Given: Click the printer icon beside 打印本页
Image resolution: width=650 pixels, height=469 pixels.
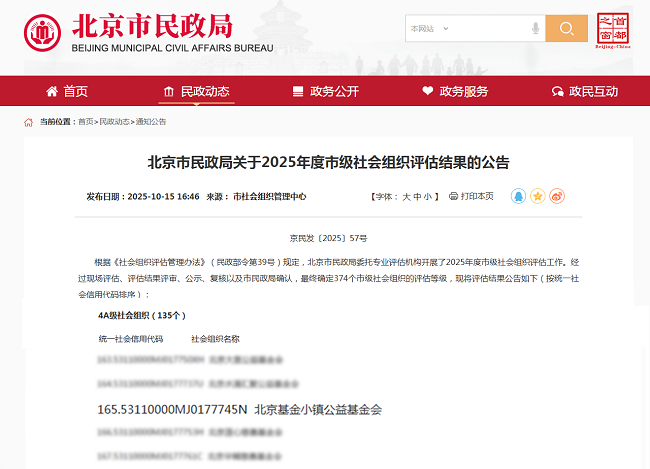Looking at the screenshot, I should [452, 197].
